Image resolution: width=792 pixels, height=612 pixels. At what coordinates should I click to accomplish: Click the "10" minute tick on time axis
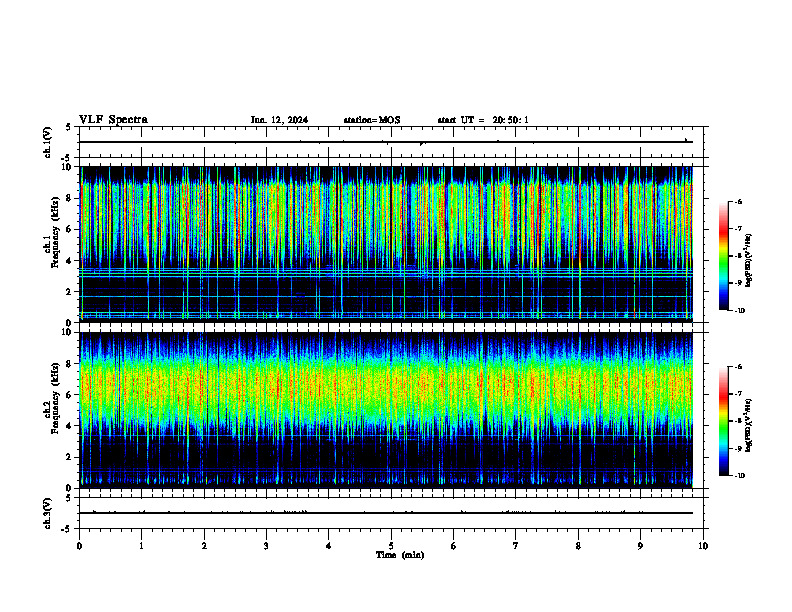pos(703,546)
